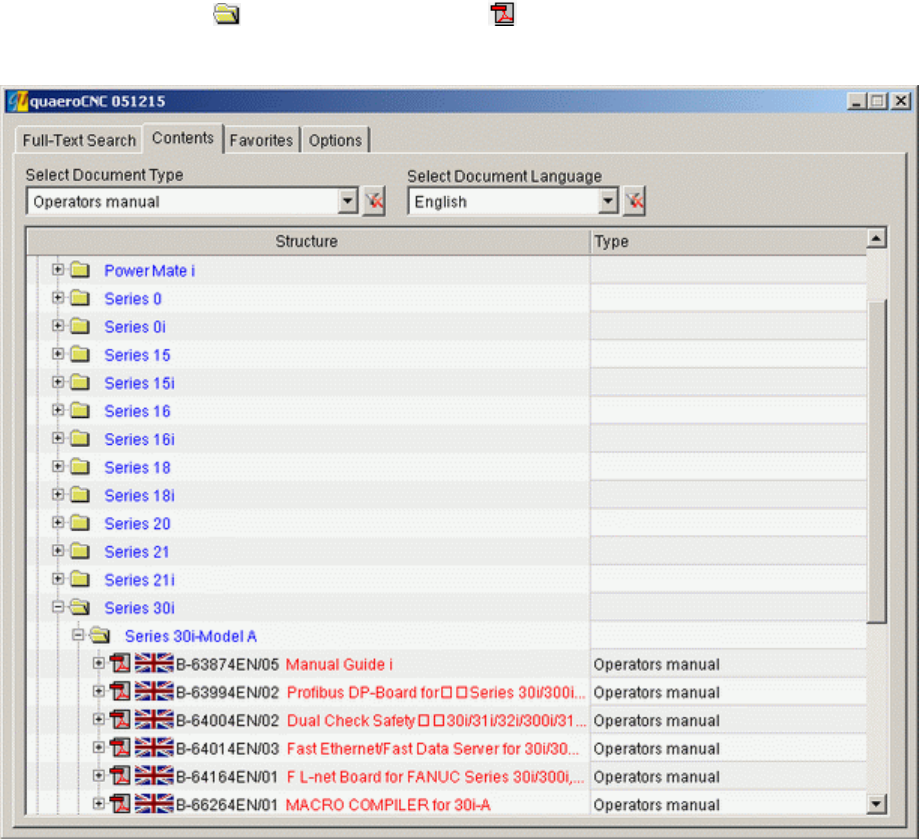Click the Series 15i folder icon

click(80, 383)
